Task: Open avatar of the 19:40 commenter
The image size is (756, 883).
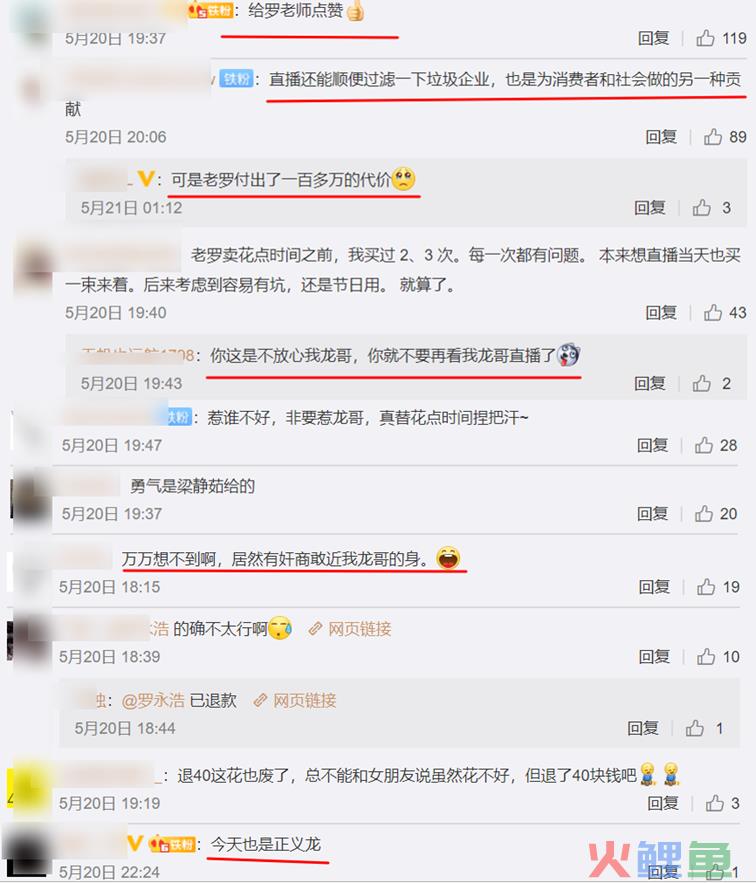Action: tap(32, 266)
